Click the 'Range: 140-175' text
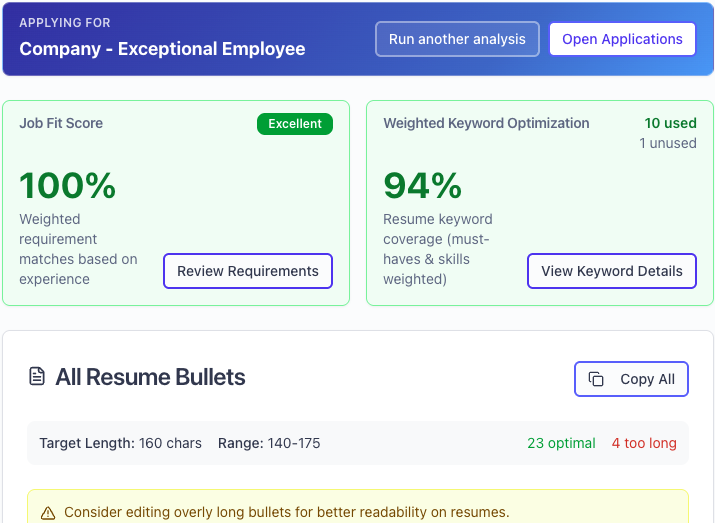Image resolution: width=715 pixels, height=523 pixels. click(269, 443)
